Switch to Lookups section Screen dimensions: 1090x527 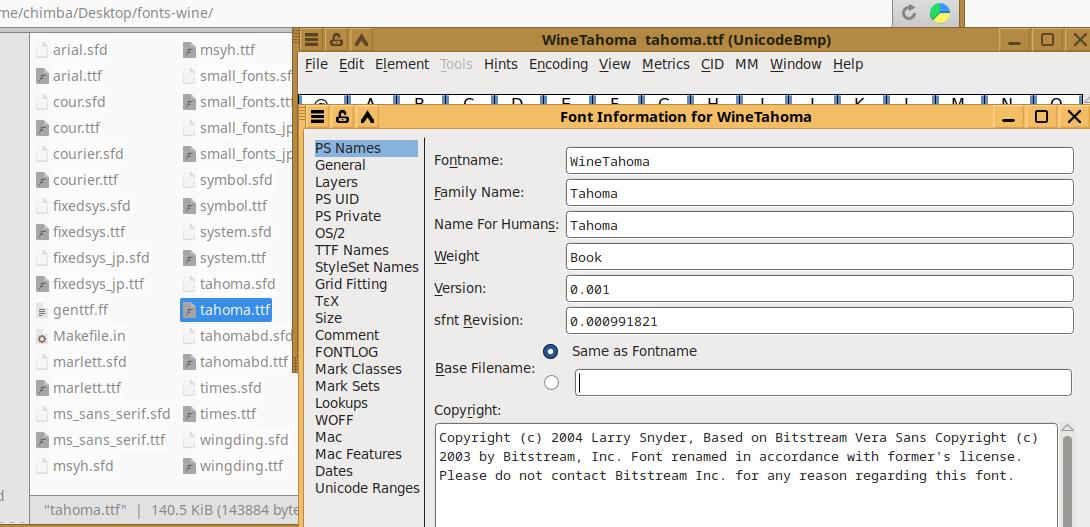click(x=341, y=403)
